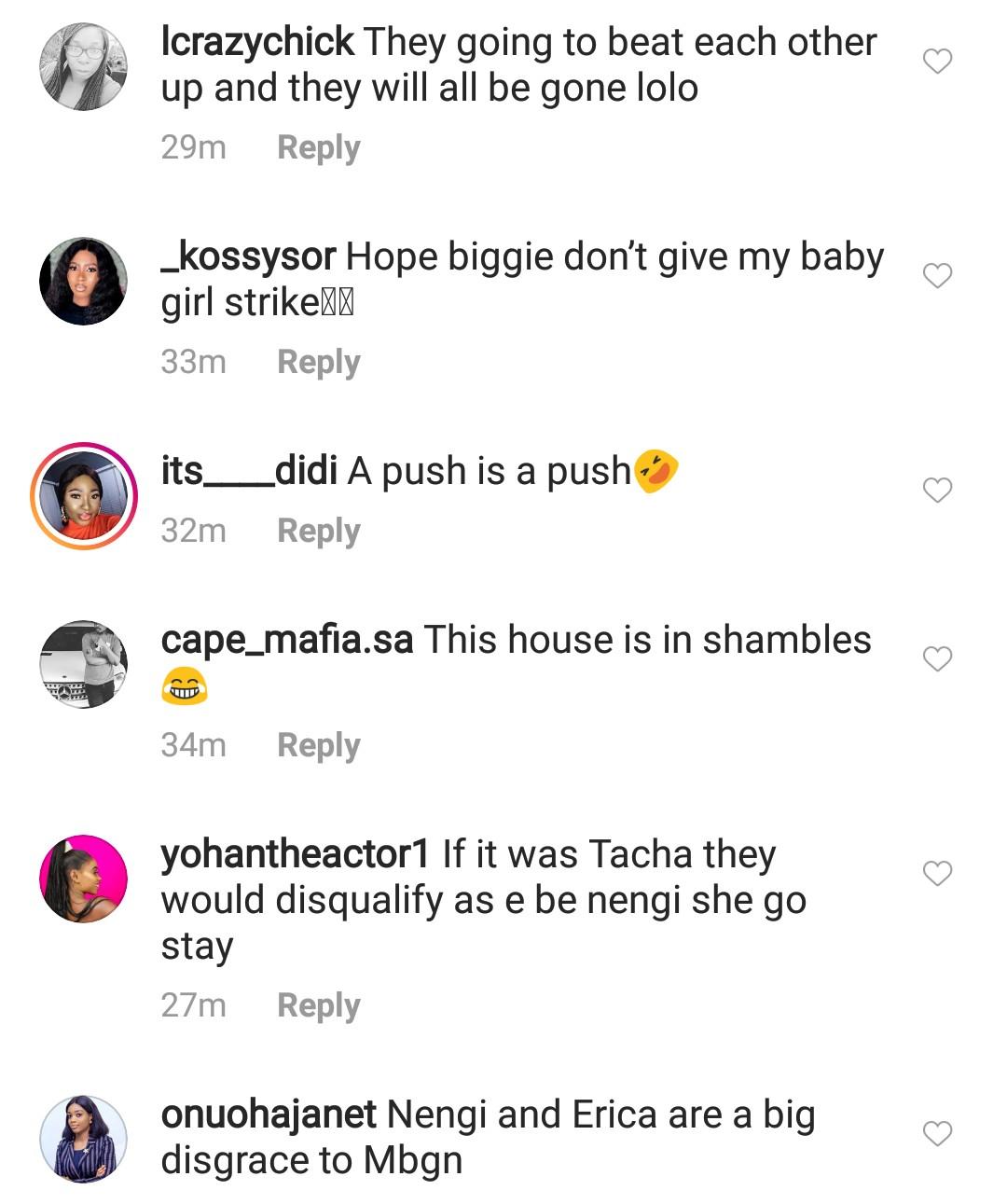Reply to its____didi's push comment
1007x1204 pixels.
[x=318, y=531]
